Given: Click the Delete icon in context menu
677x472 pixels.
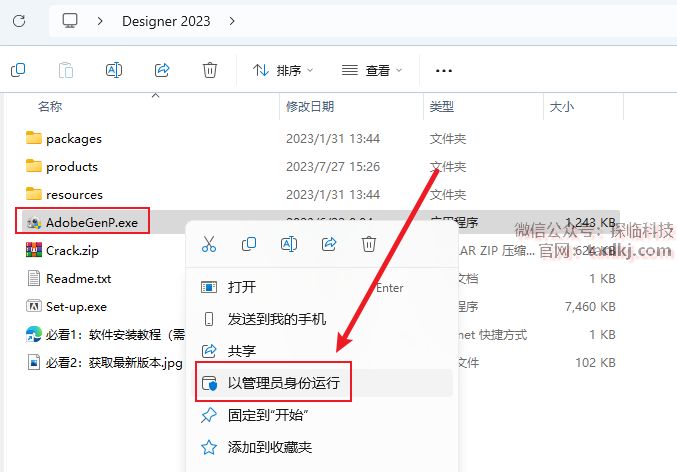Looking at the screenshot, I should (369, 244).
